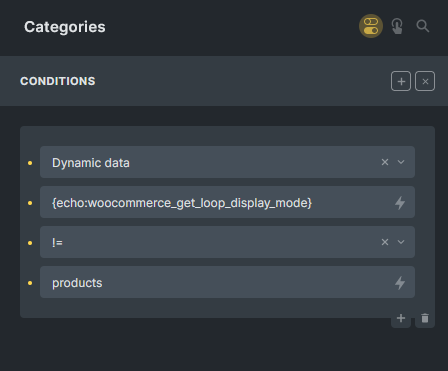Open the Conditions toggle icon in header
The width and height of the screenshot is (448, 371).
pyautogui.click(x=371, y=26)
